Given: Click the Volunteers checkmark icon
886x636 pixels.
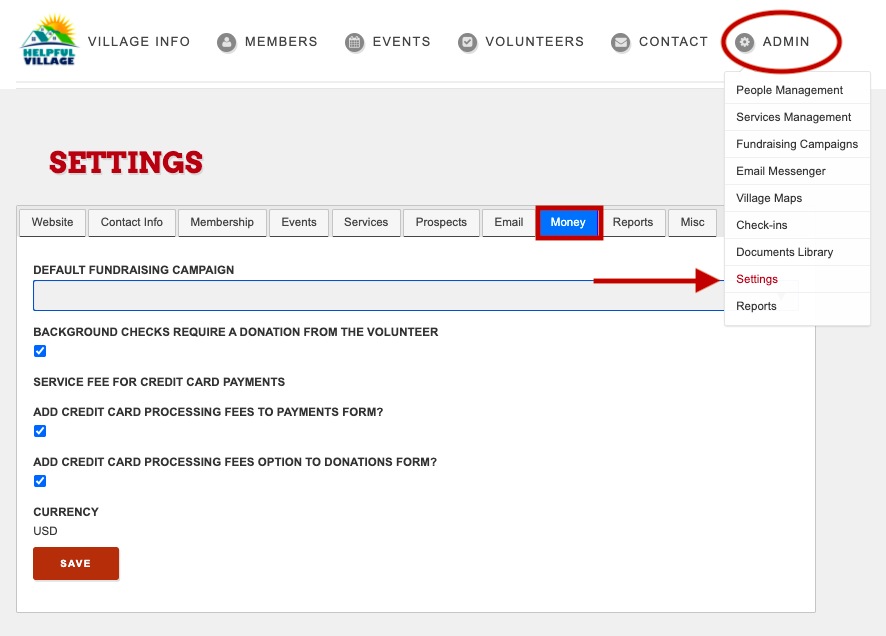Looking at the screenshot, I should (x=467, y=42).
